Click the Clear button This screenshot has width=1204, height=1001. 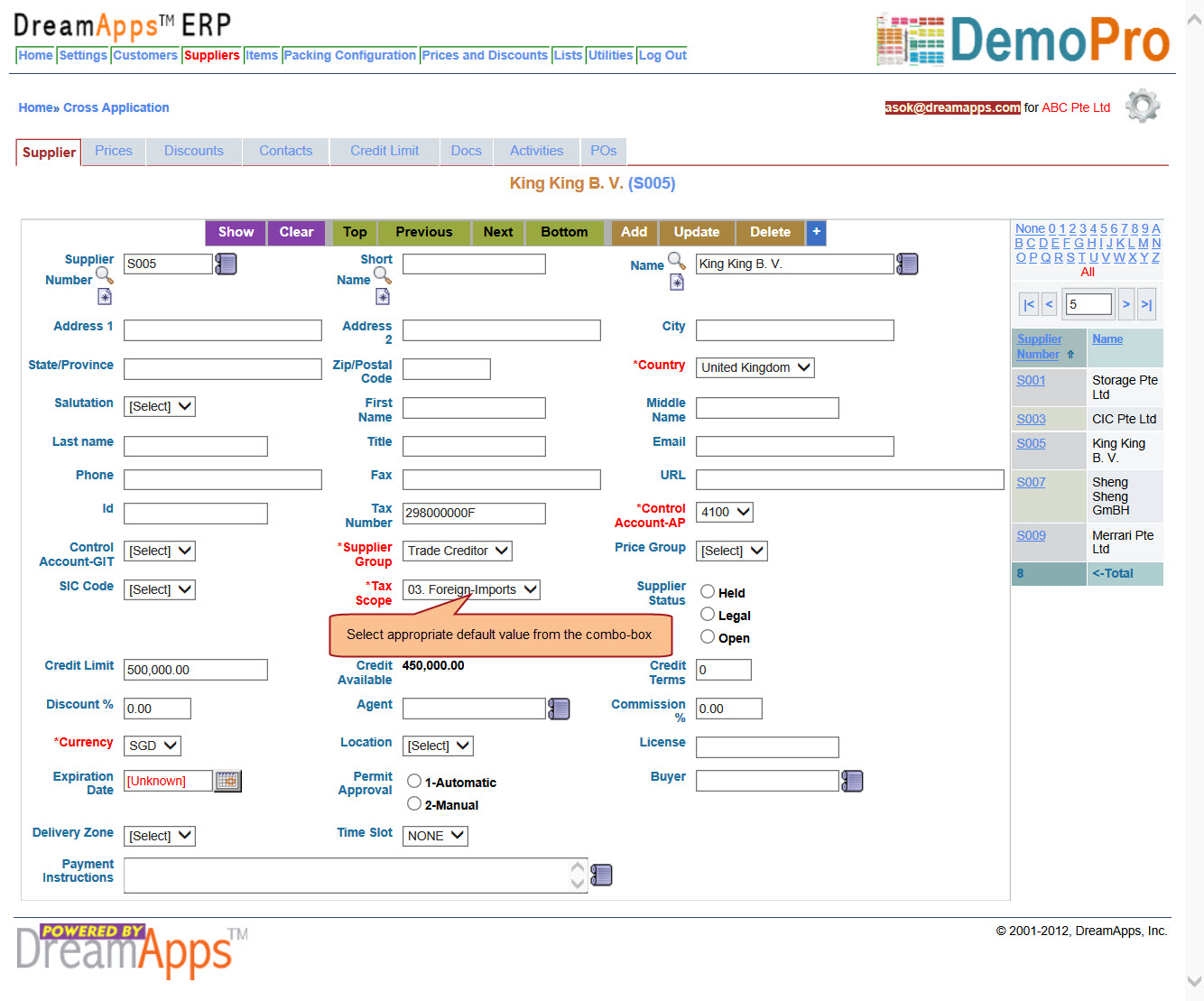click(x=296, y=232)
